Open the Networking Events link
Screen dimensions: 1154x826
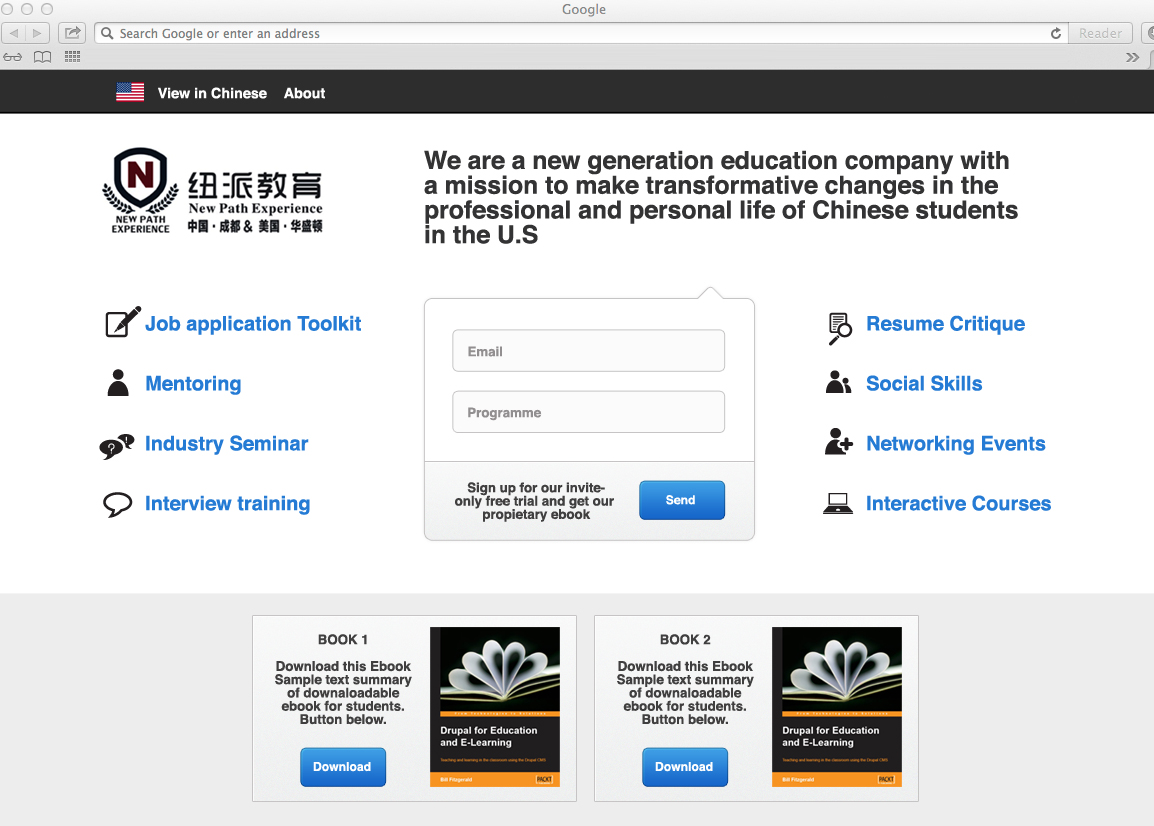956,443
